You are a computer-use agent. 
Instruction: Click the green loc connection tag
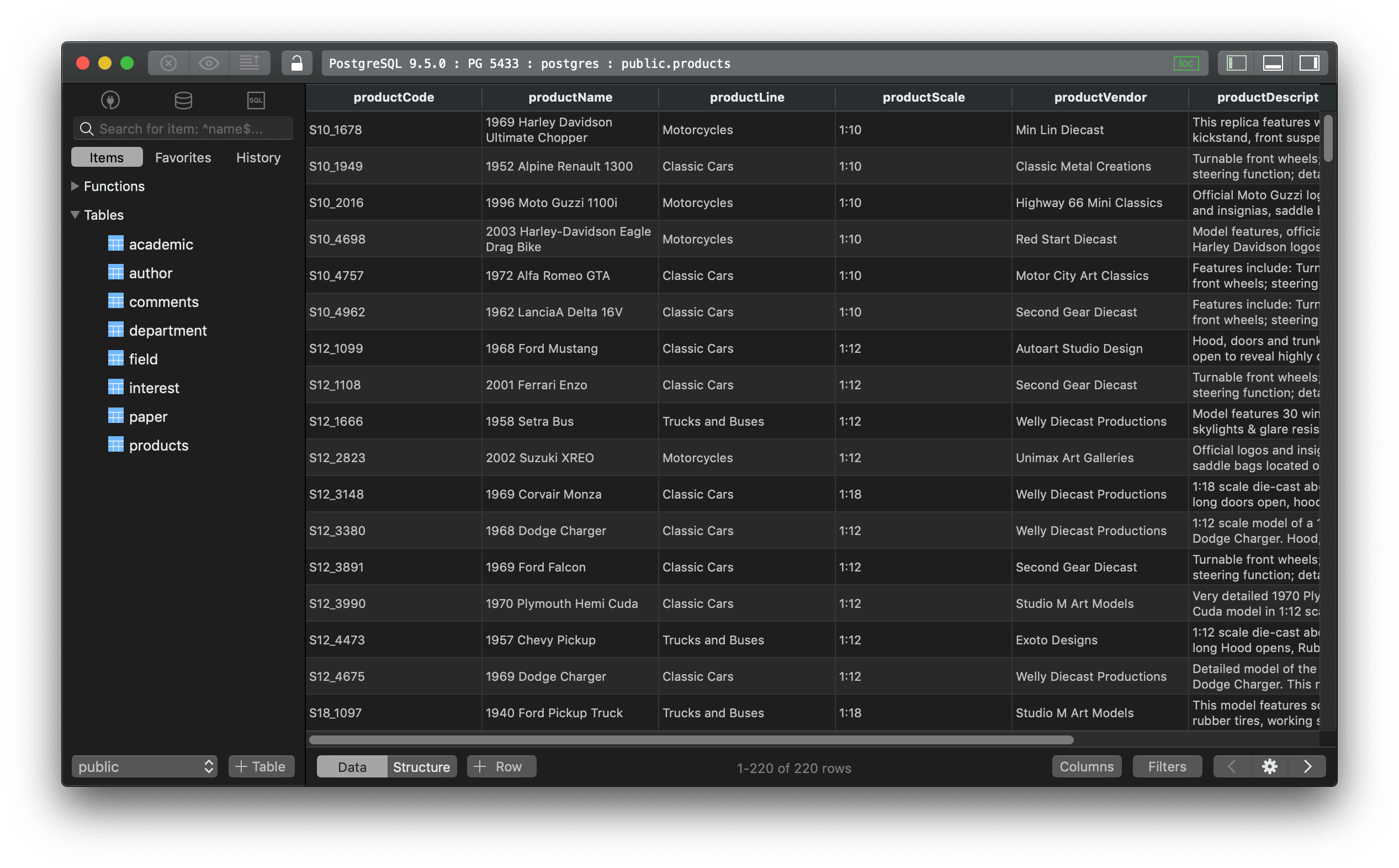[x=1185, y=63]
